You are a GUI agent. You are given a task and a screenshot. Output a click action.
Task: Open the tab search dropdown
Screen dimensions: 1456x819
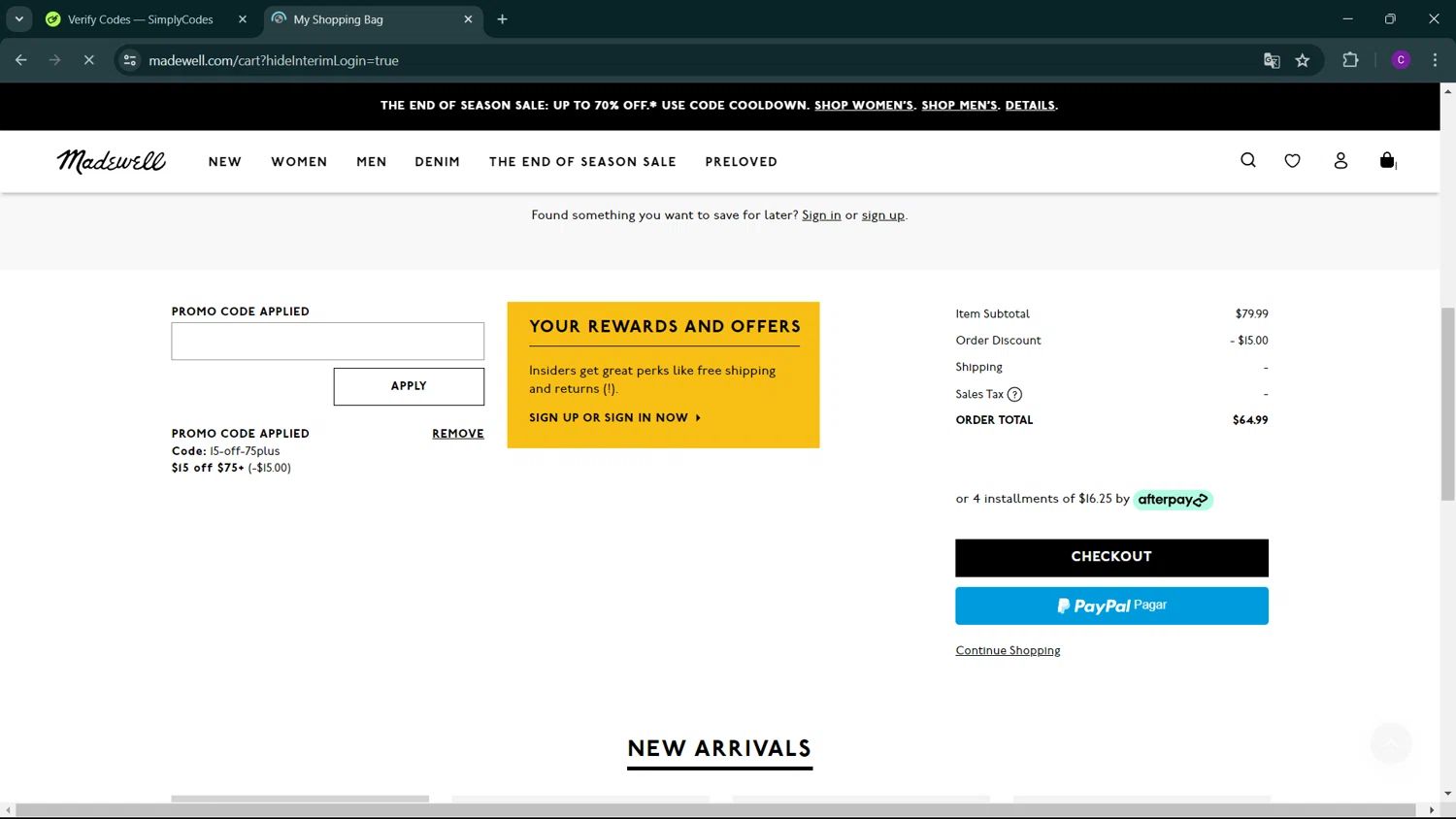tap(18, 19)
